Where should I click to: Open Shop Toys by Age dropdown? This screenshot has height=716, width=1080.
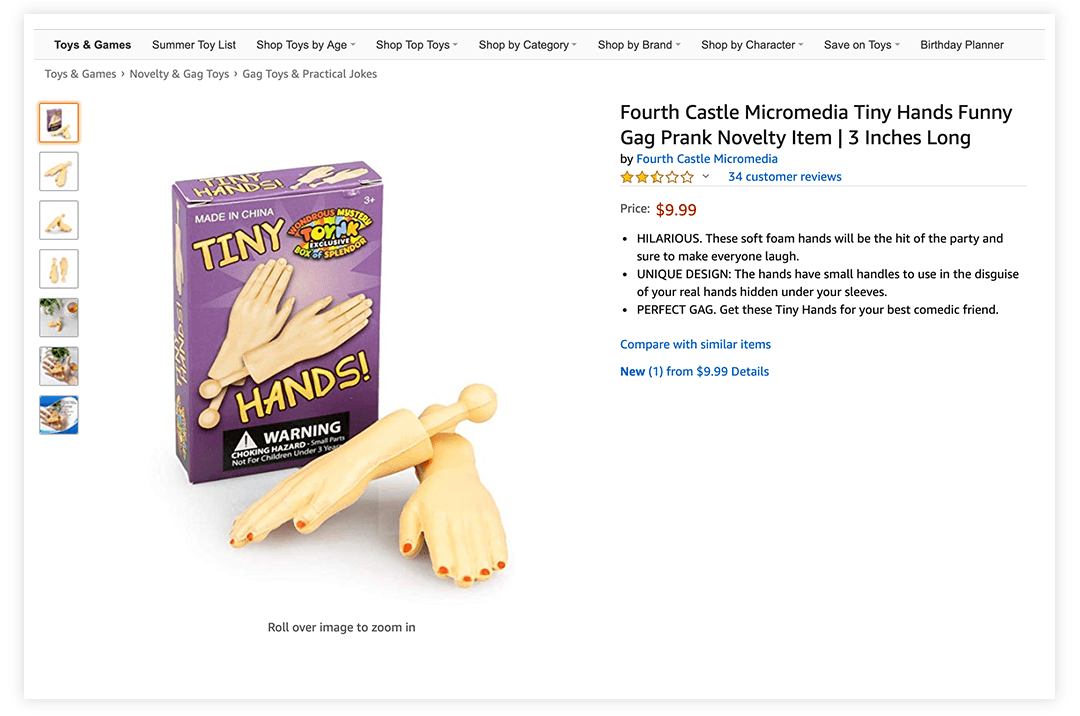[306, 45]
